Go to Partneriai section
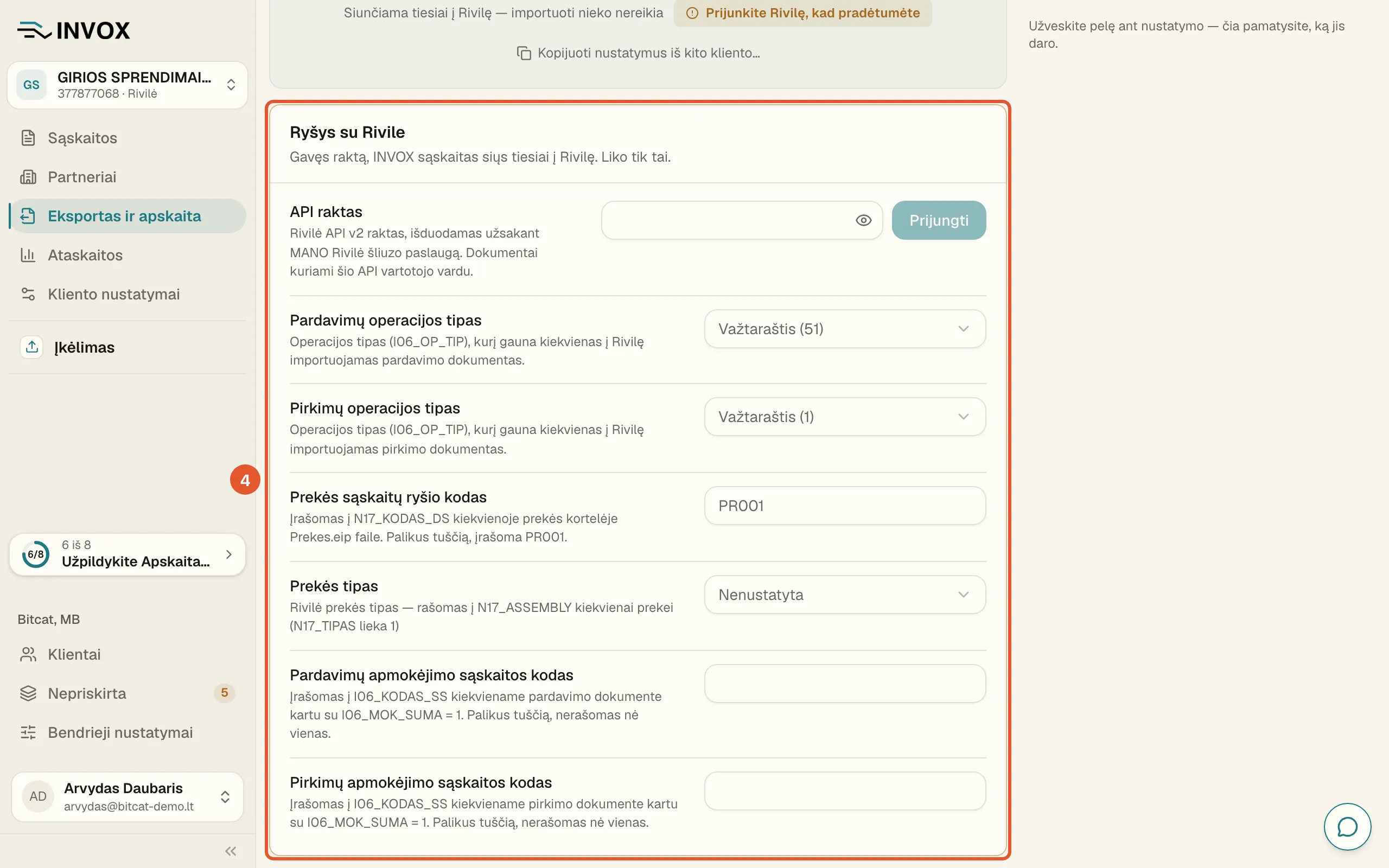1389x868 pixels. (128, 177)
